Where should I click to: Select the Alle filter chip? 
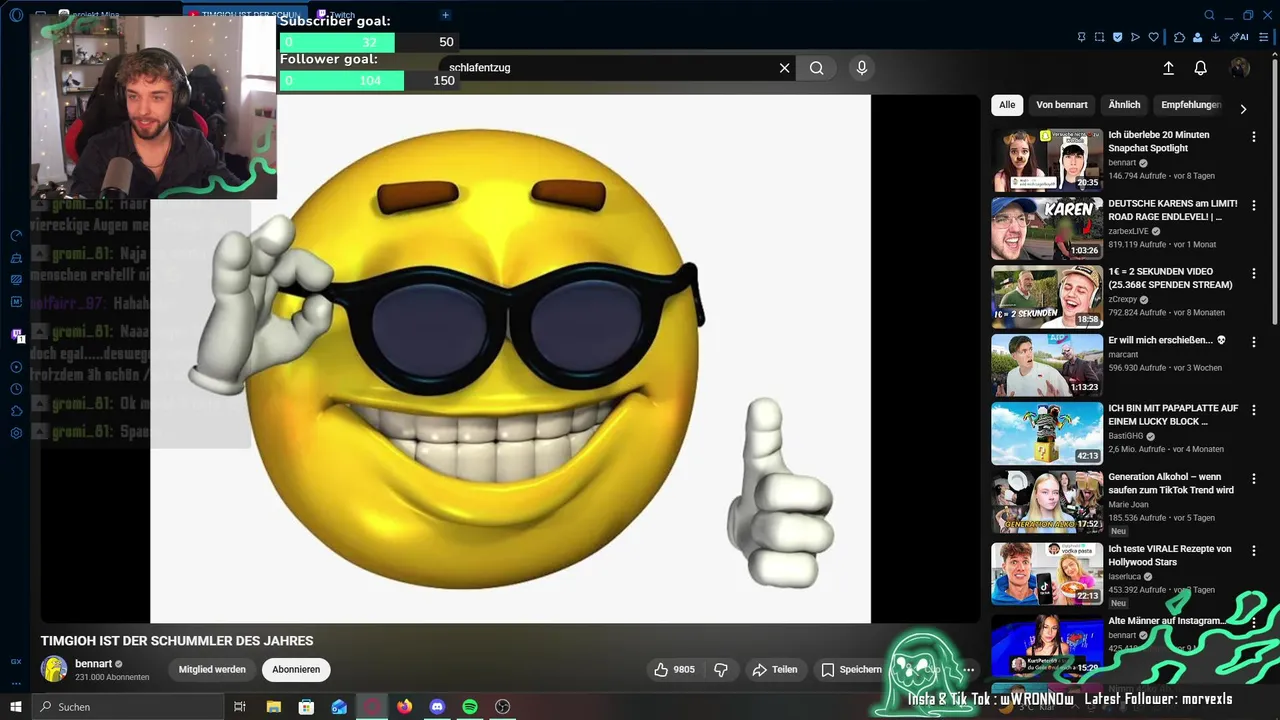[x=1007, y=105]
